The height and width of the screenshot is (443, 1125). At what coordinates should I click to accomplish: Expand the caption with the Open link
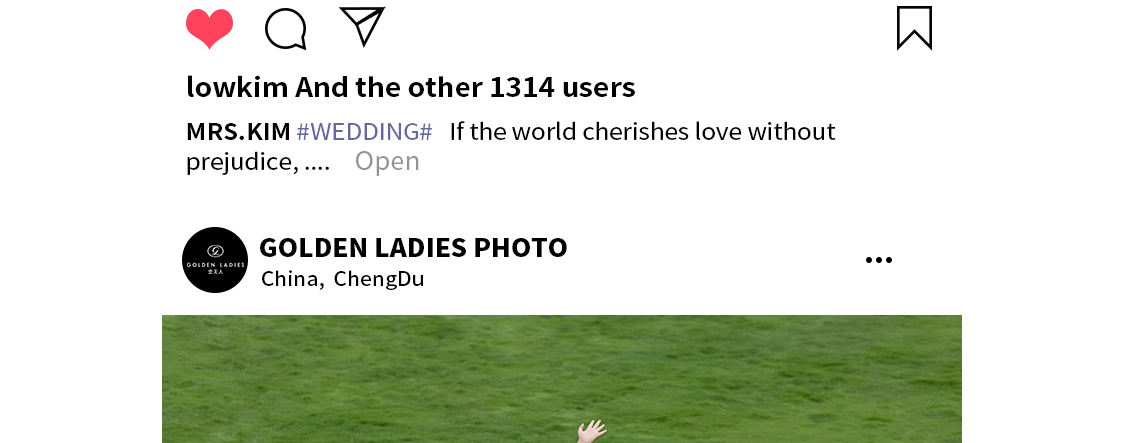pos(387,162)
